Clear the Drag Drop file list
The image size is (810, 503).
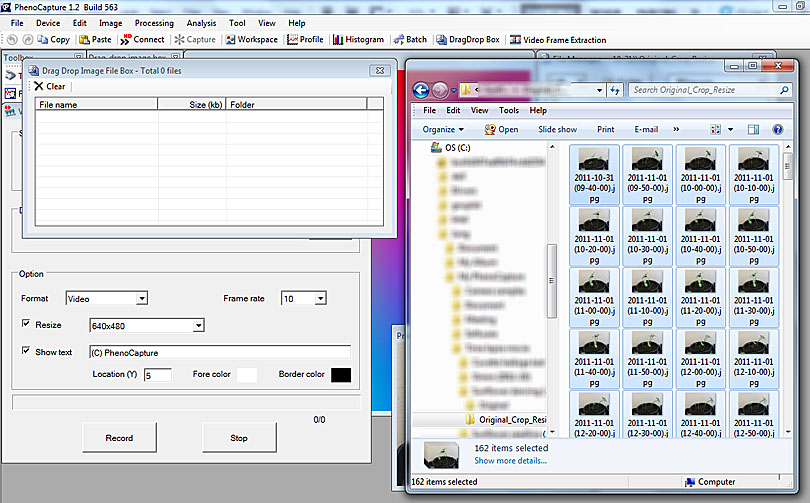click(x=49, y=87)
